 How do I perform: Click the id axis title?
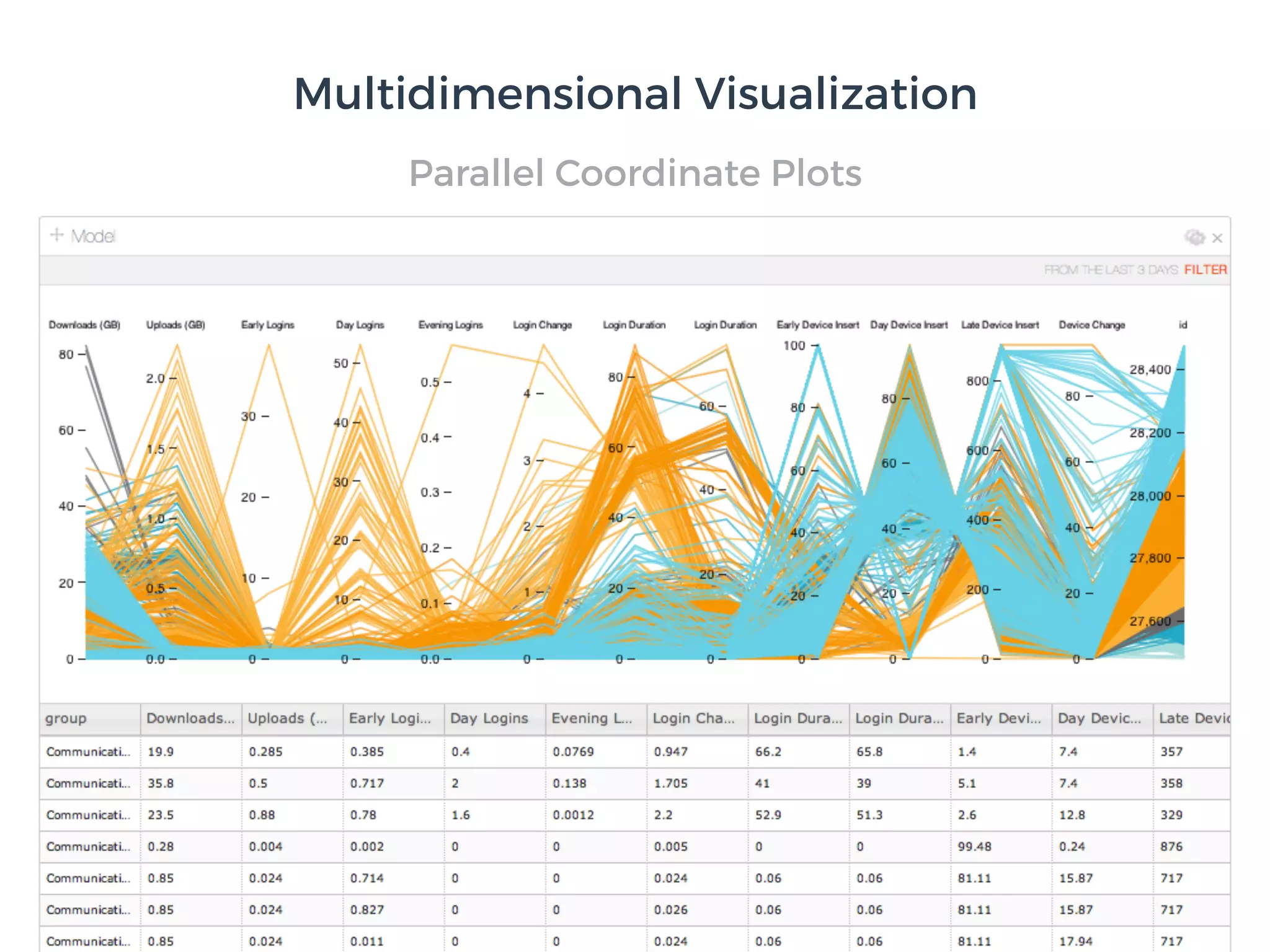[x=1183, y=325]
